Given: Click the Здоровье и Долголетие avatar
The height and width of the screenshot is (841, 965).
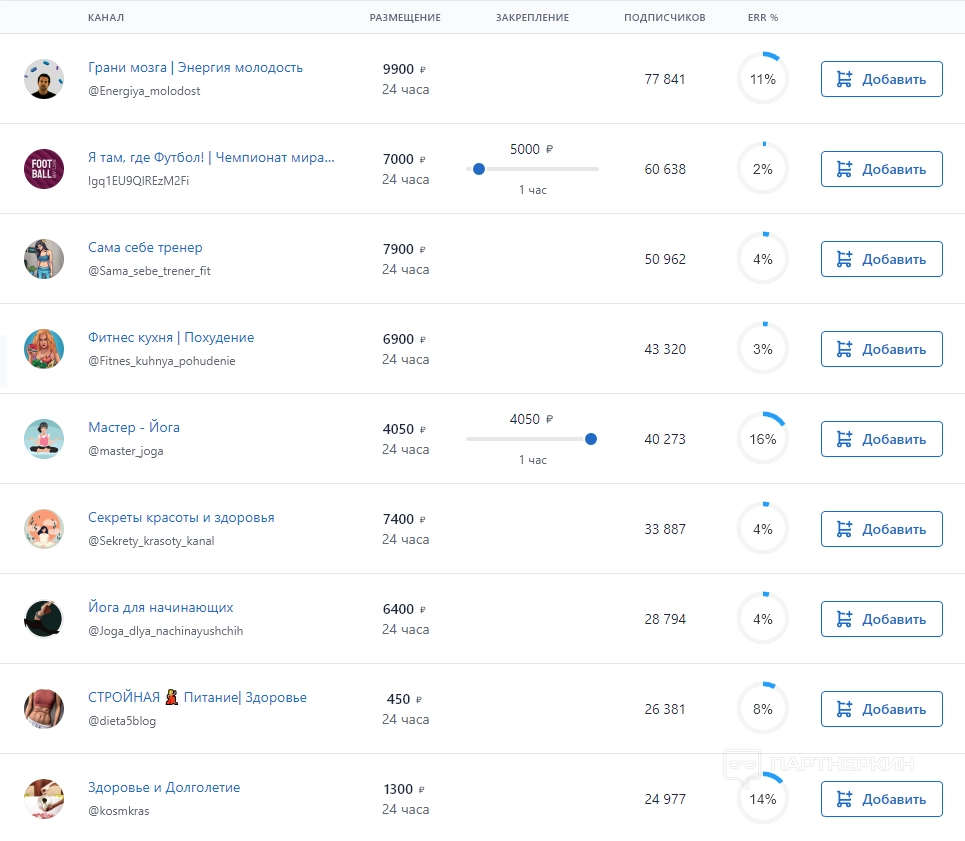Looking at the screenshot, I should tap(44, 799).
